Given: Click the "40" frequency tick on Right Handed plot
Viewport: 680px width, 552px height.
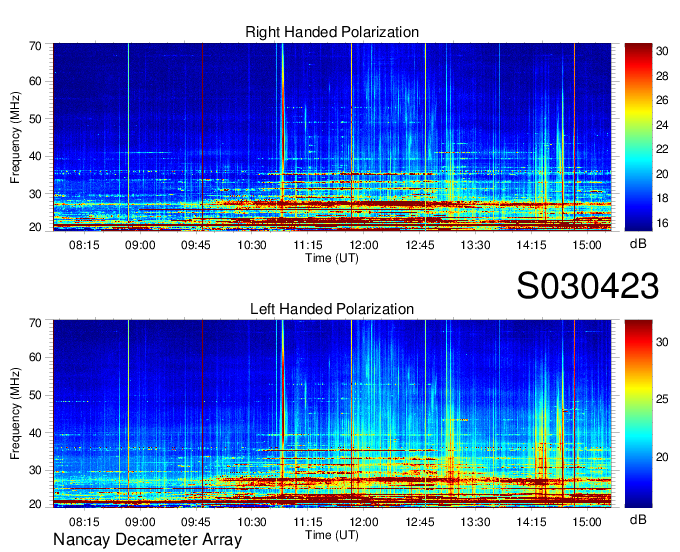Looking at the screenshot, I should 35,156.
